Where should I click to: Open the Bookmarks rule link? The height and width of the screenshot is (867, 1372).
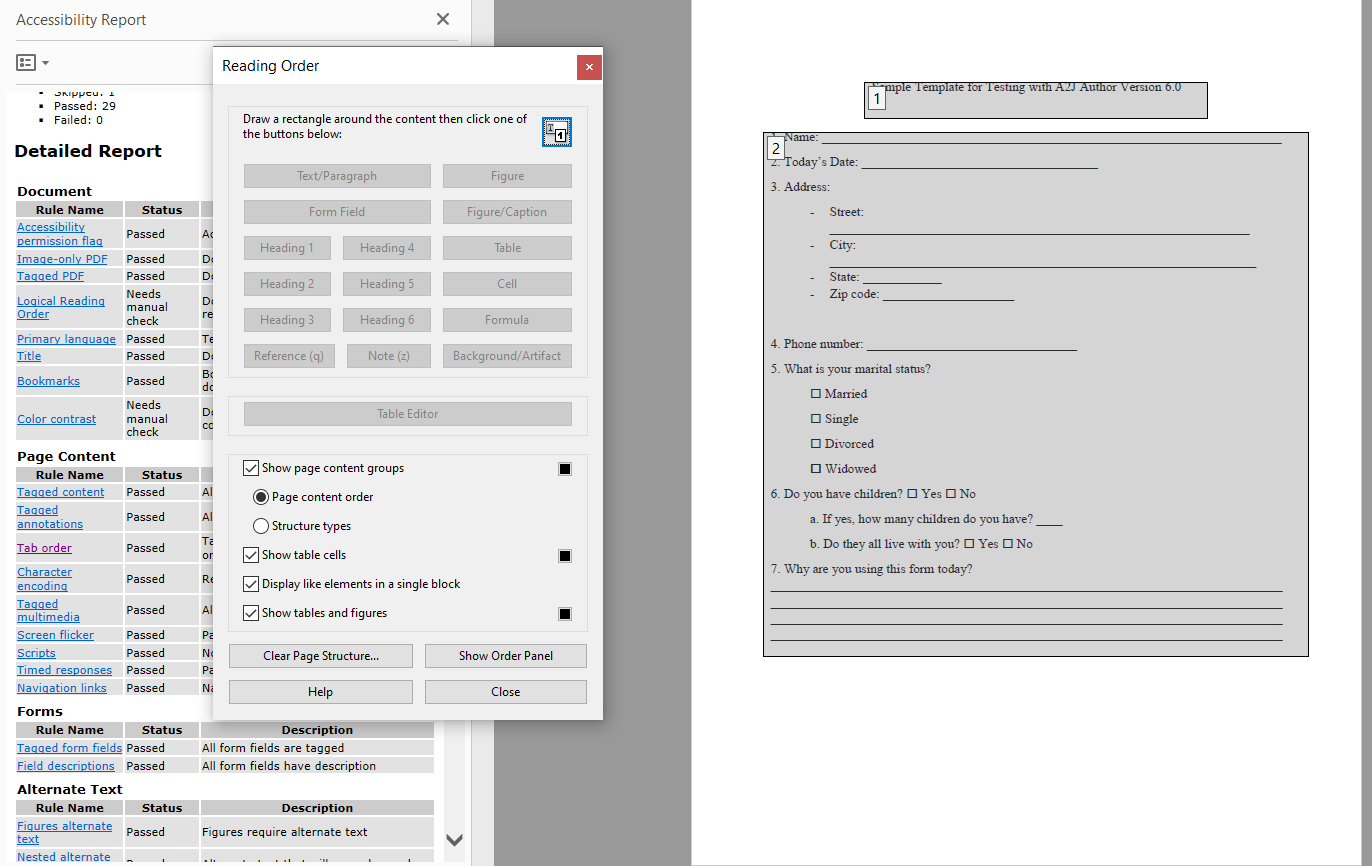48,381
